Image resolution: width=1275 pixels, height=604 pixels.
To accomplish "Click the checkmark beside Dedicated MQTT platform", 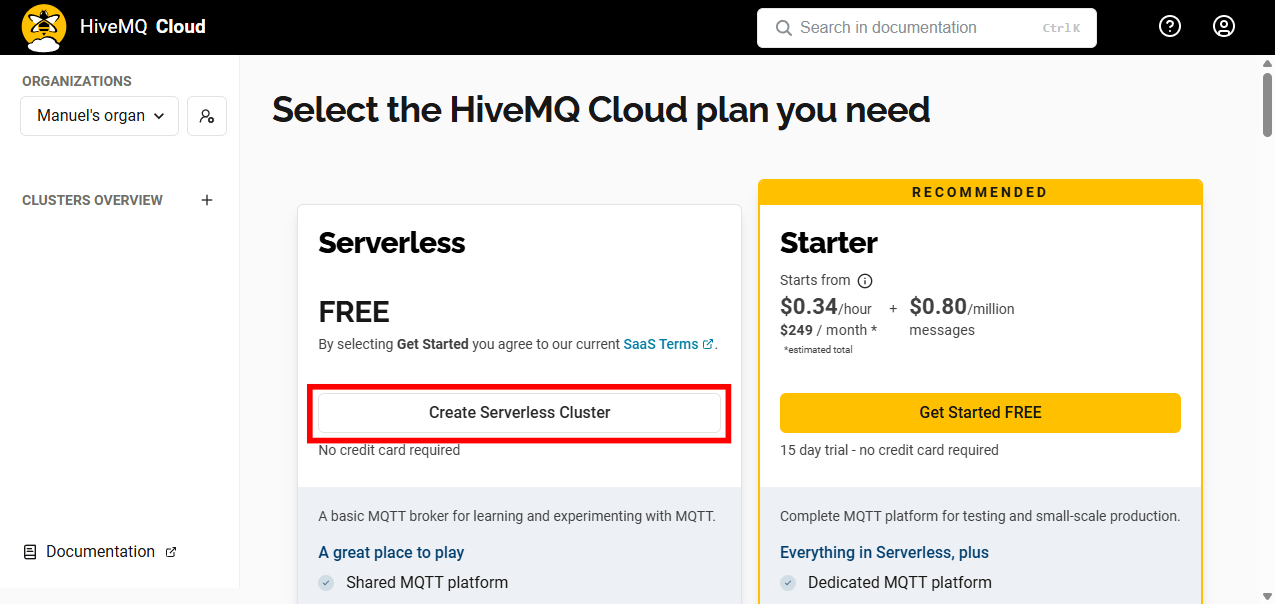I will point(789,582).
